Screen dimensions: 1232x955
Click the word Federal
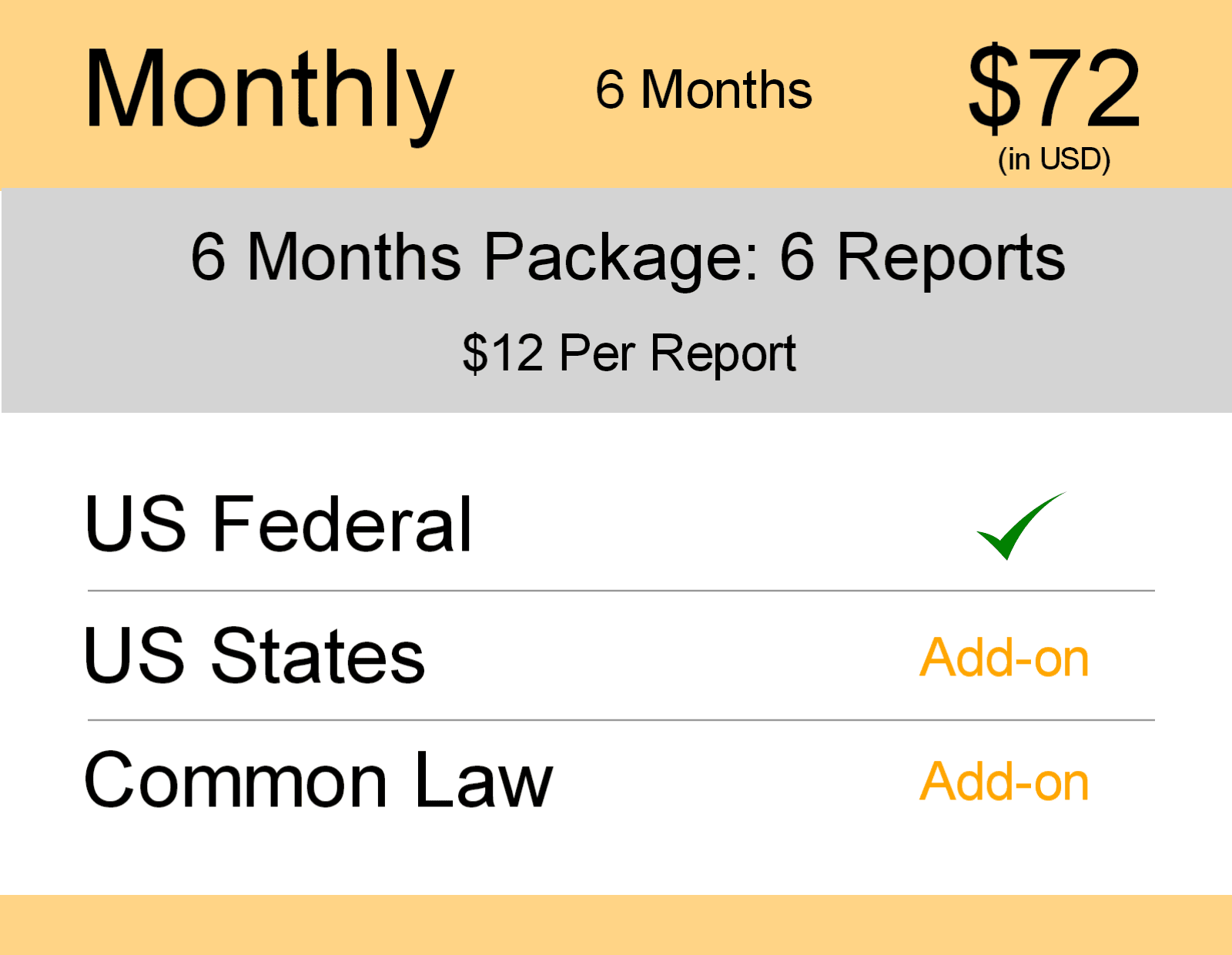(341, 524)
